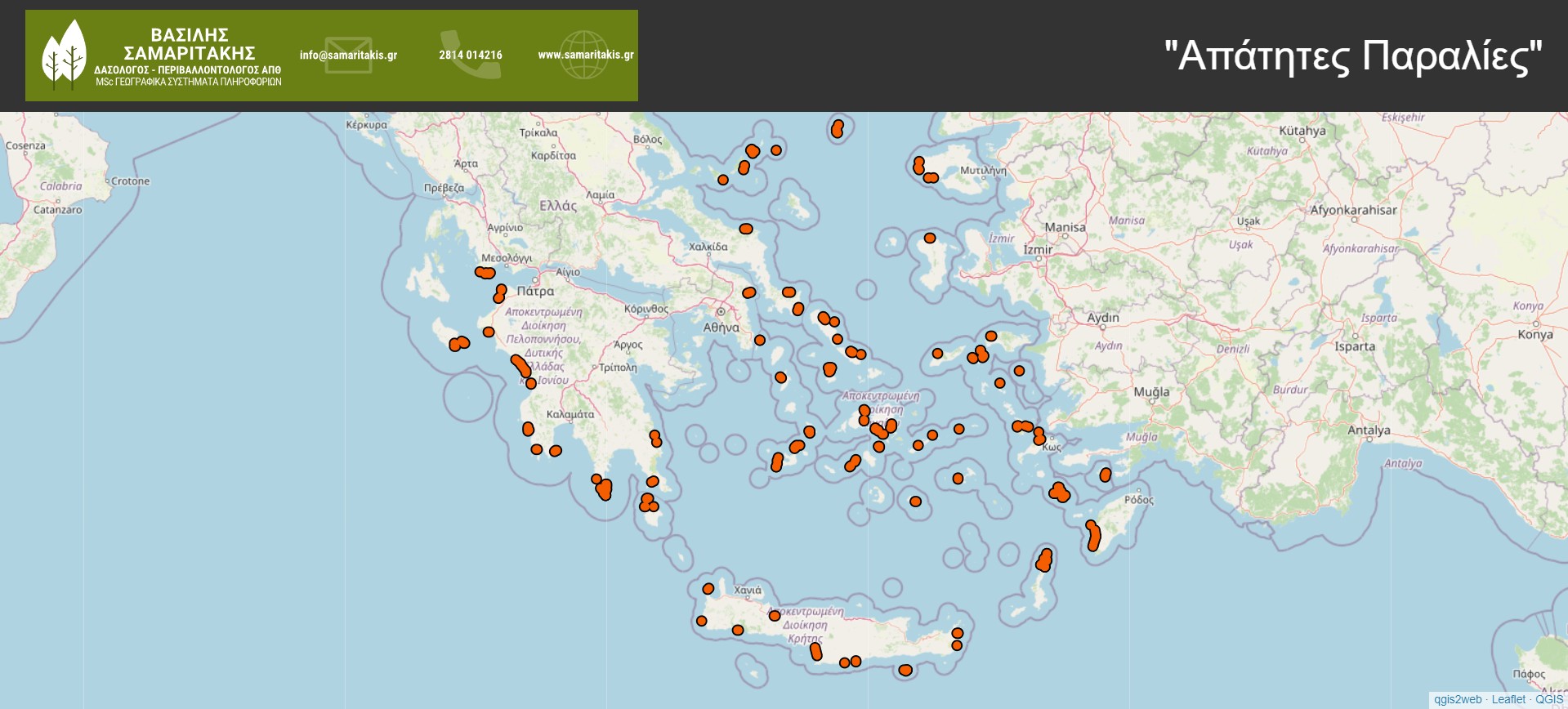Image resolution: width=1568 pixels, height=709 pixels.
Task: Open the QGIS attribution link
Action: (1549, 700)
